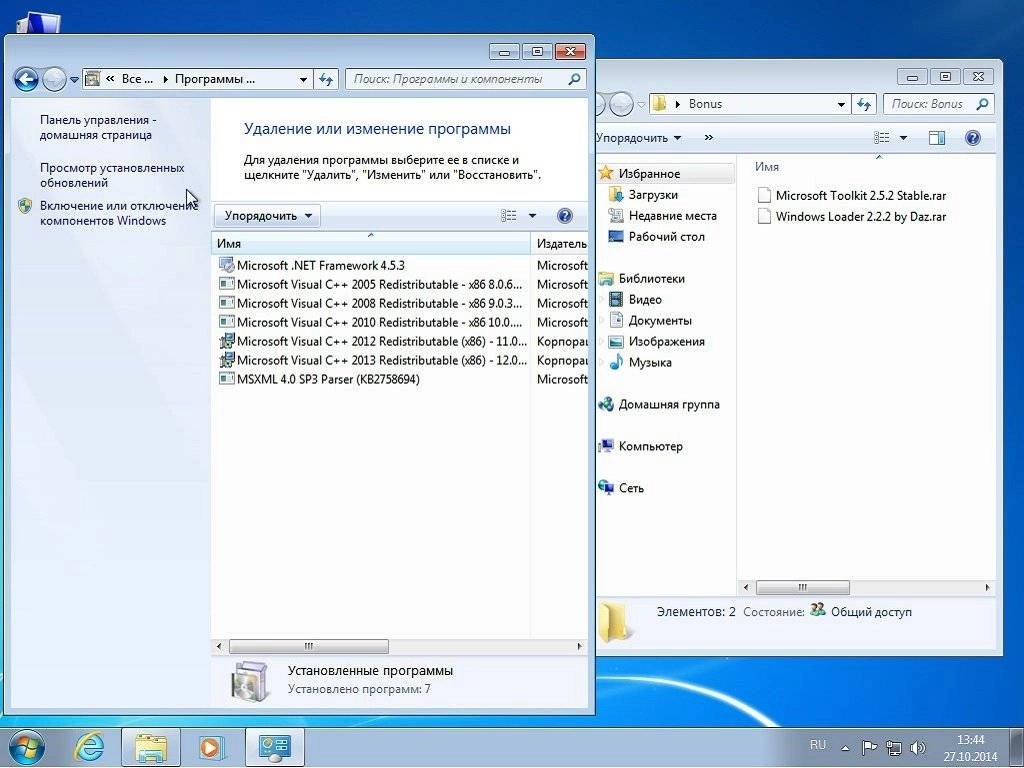Expand address bar history dropdown in Programs window
Screen dimensions: 1024x768
coord(304,80)
